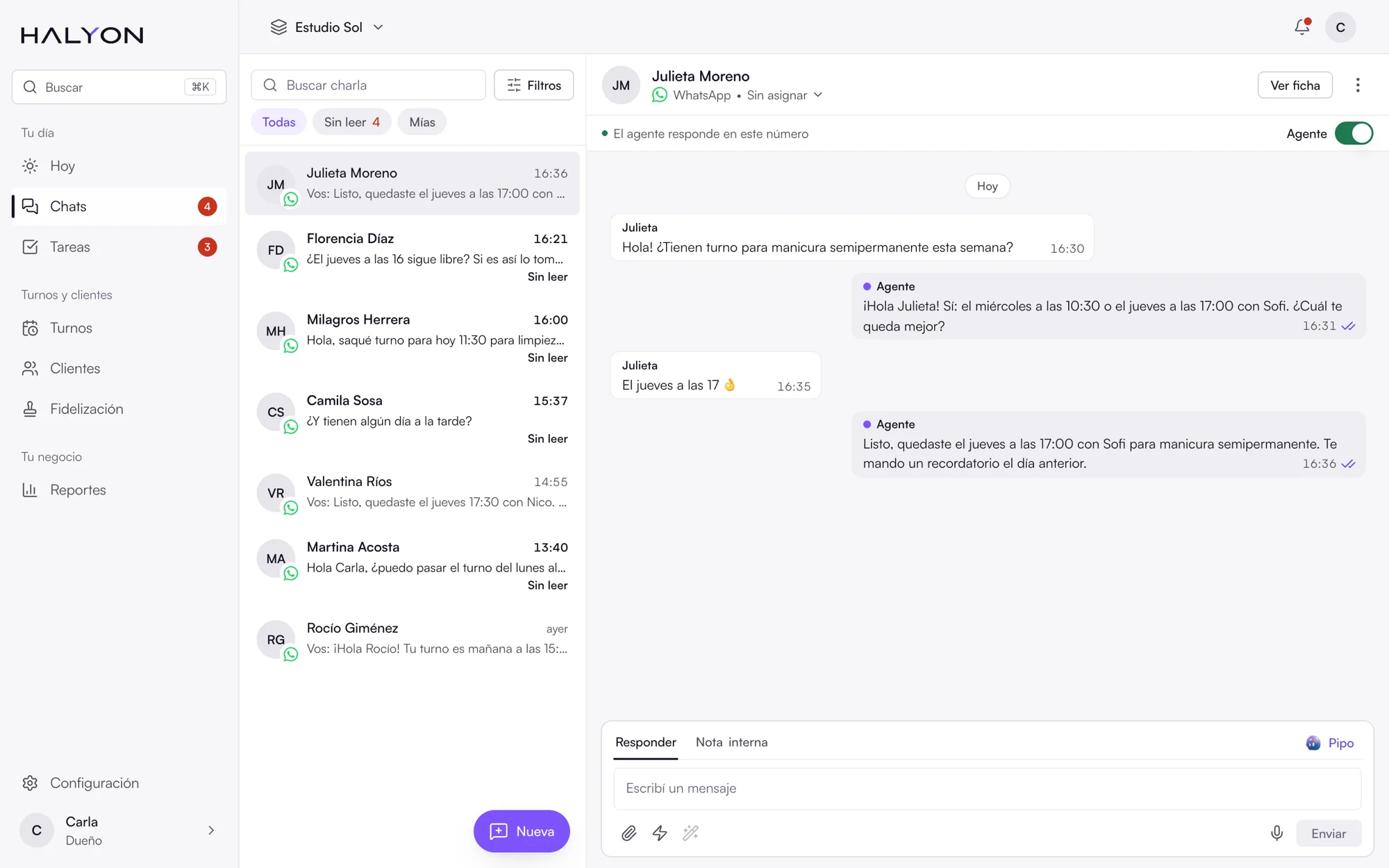The width and height of the screenshot is (1389, 868).
Task: Toggle the Agente switch off
Action: 1354,133
